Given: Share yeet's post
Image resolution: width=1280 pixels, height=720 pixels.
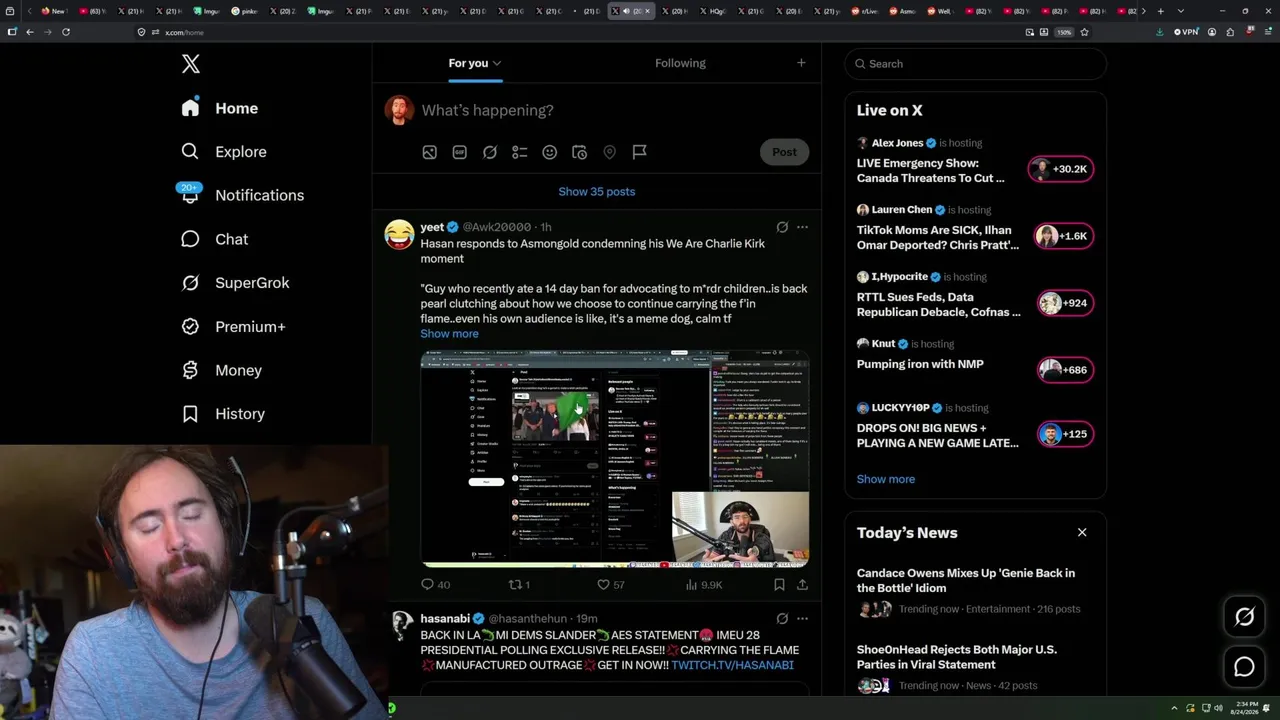Looking at the screenshot, I should coord(802,585).
